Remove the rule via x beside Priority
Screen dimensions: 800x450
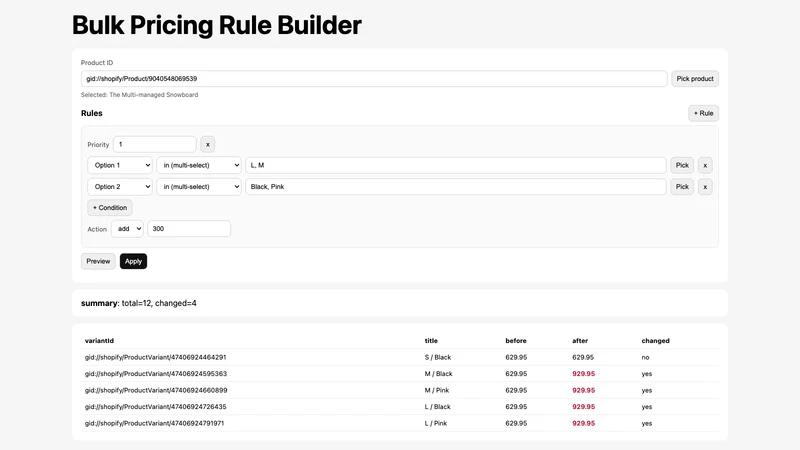[x=208, y=144]
